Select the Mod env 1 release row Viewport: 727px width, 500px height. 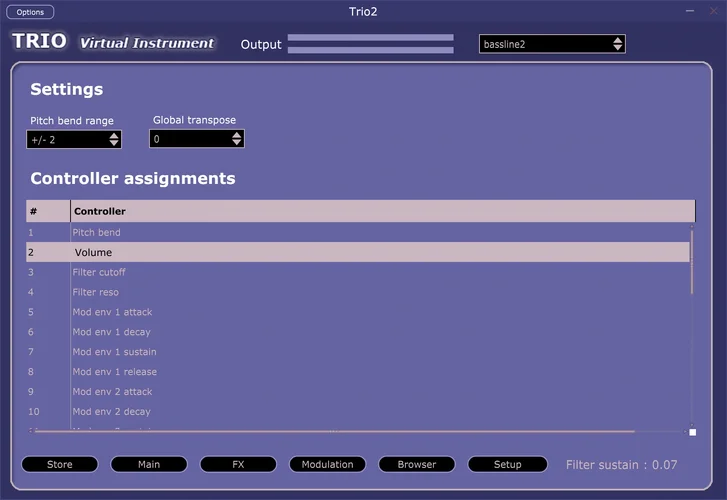pos(357,372)
